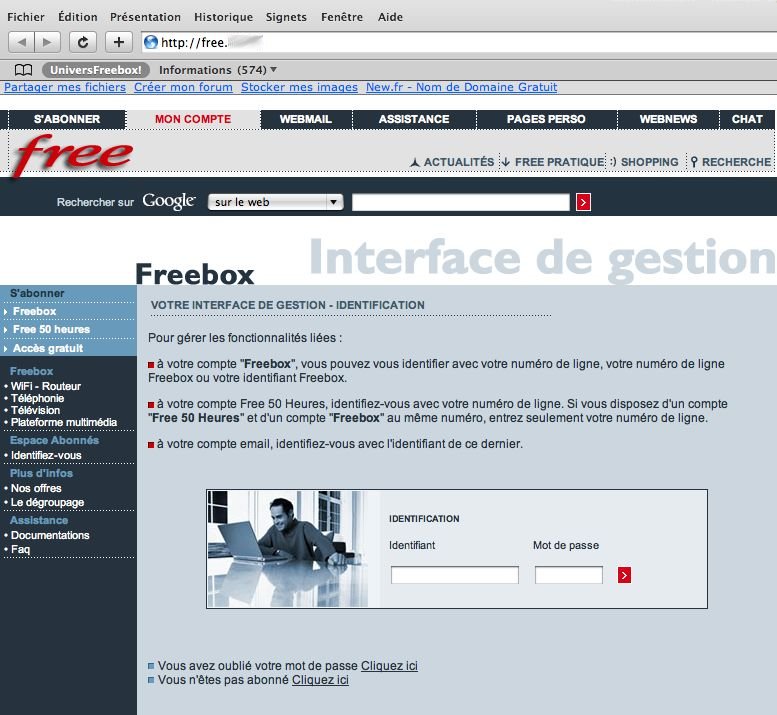Open the Historique menu
Viewport: 777px width, 715px height.
tap(223, 17)
